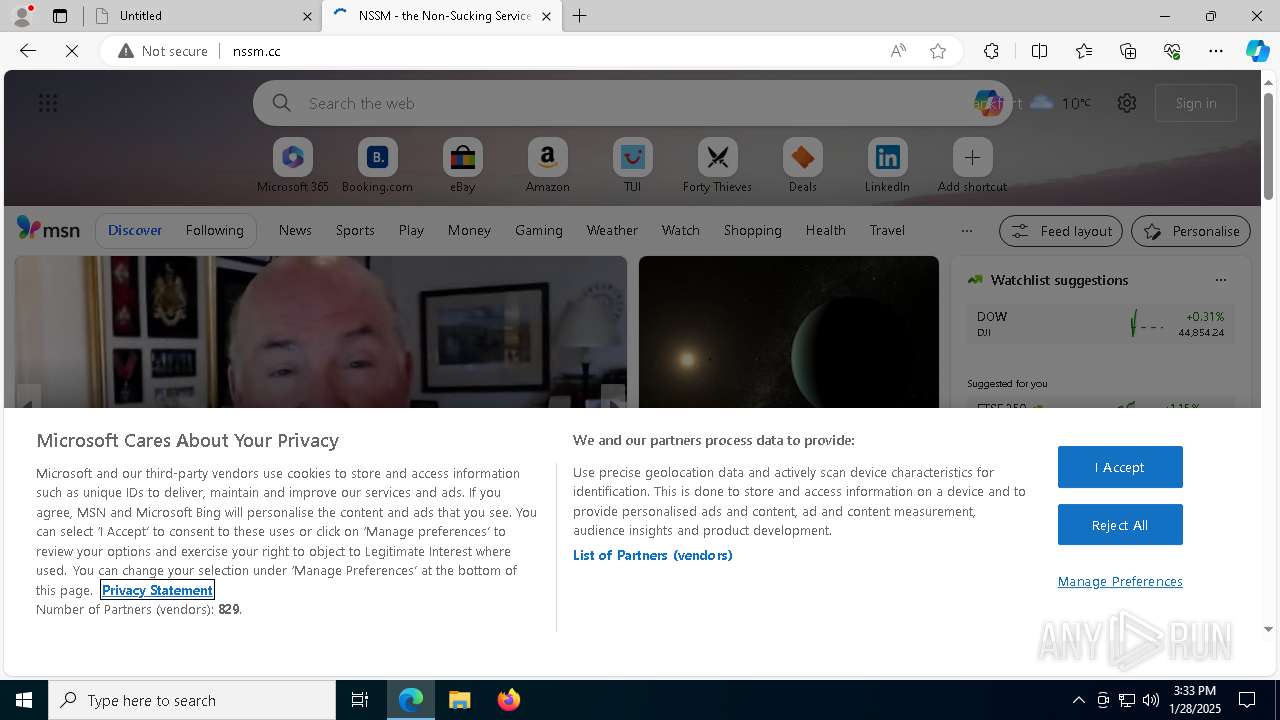Open the Privacy Statement link
The width and height of the screenshot is (1280, 720).
click(157, 590)
